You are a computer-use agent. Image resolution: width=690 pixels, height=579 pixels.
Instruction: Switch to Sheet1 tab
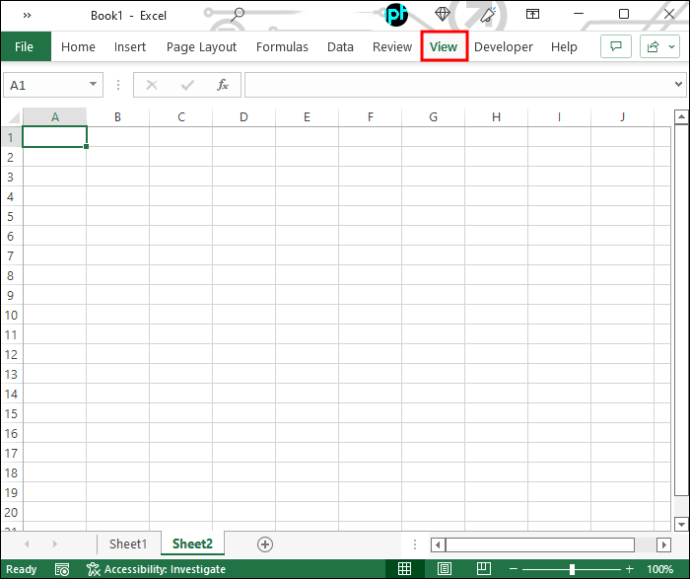tap(128, 544)
